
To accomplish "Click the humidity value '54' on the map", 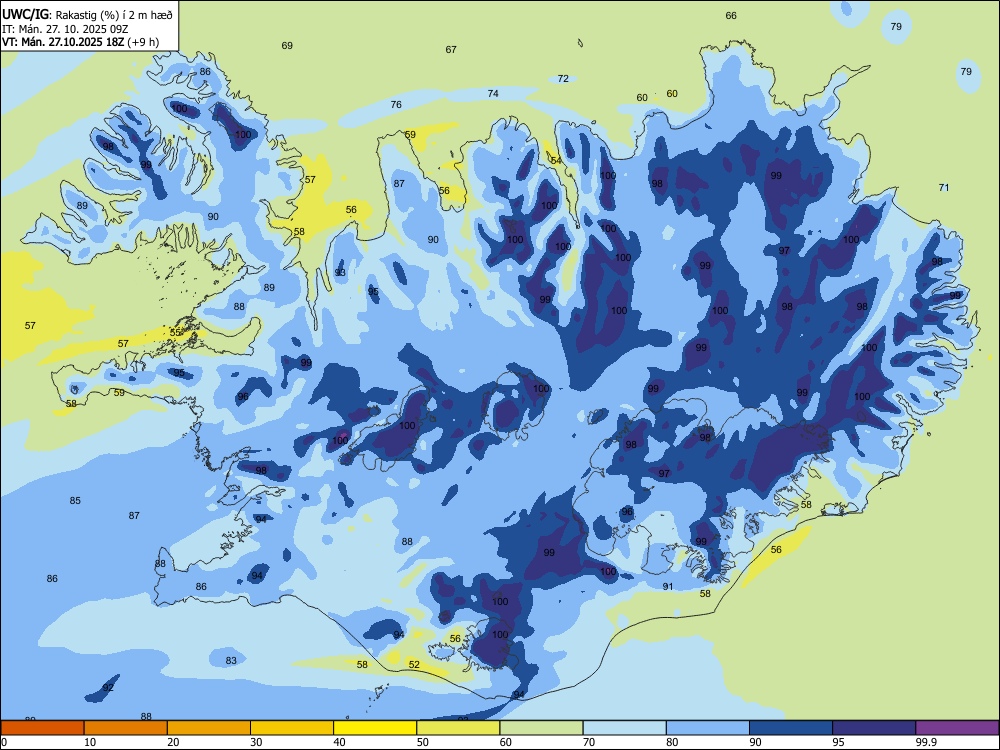I will pyautogui.click(x=556, y=160).
